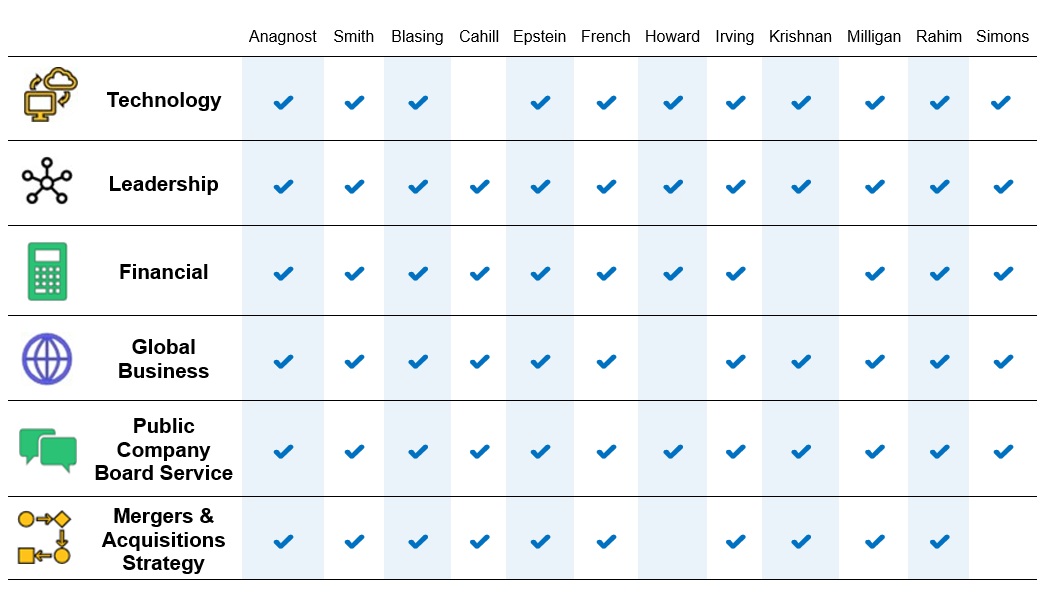The height and width of the screenshot is (592, 1041).
Task: Select the Simons column header
Action: (x=1002, y=37)
